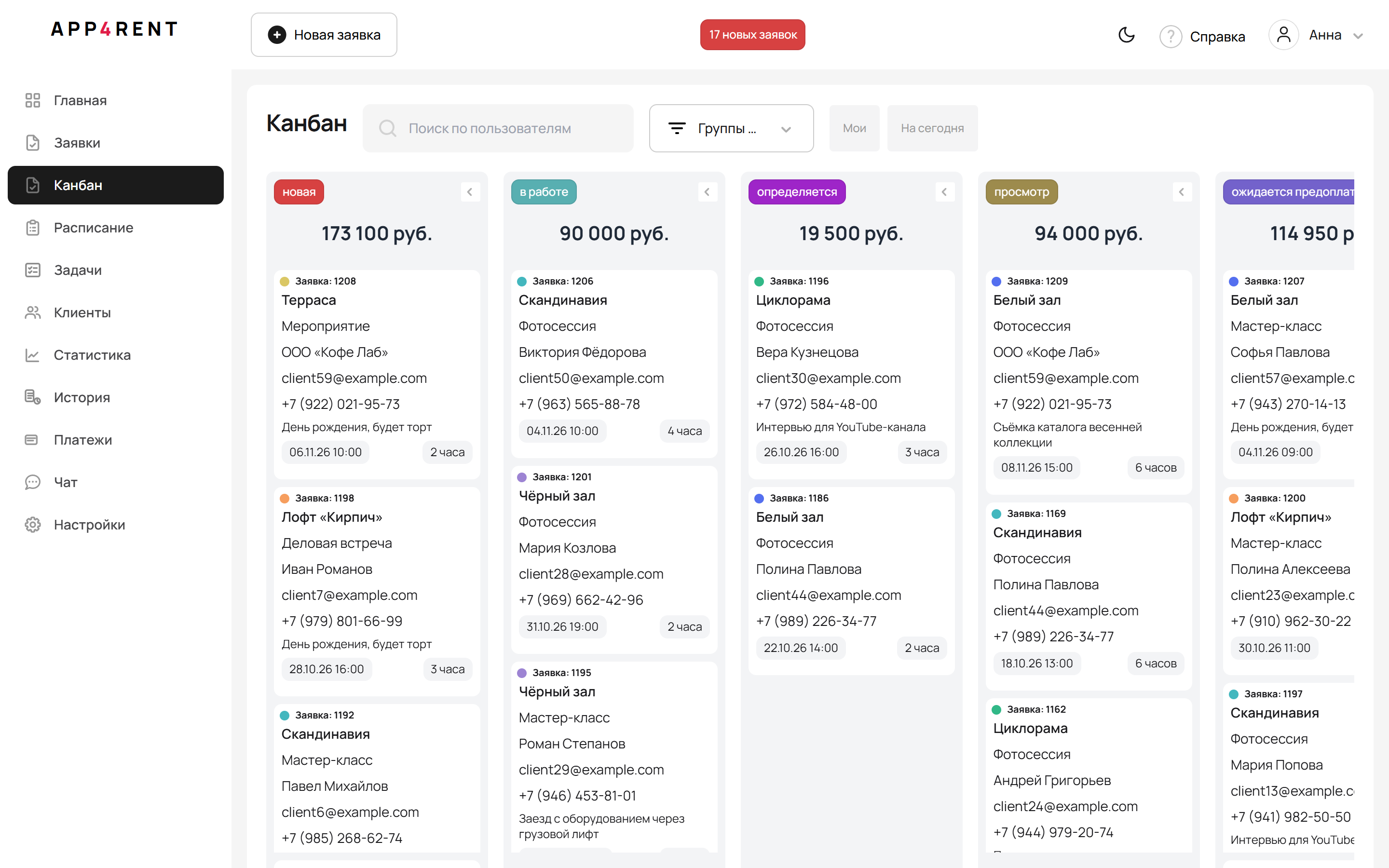Click APP4RENT logo
1389x868 pixels.
(115, 29)
